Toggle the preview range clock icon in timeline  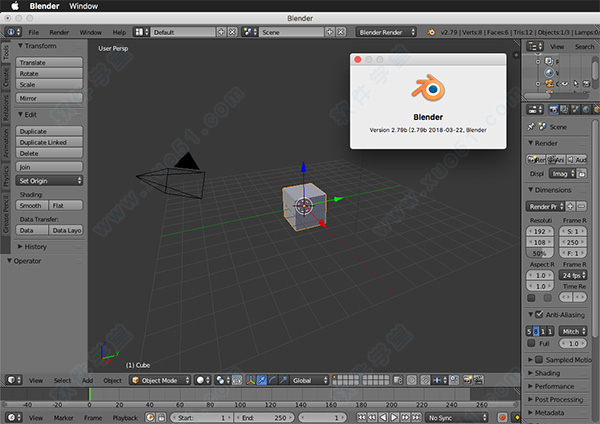pyautogui.click(x=150, y=417)
